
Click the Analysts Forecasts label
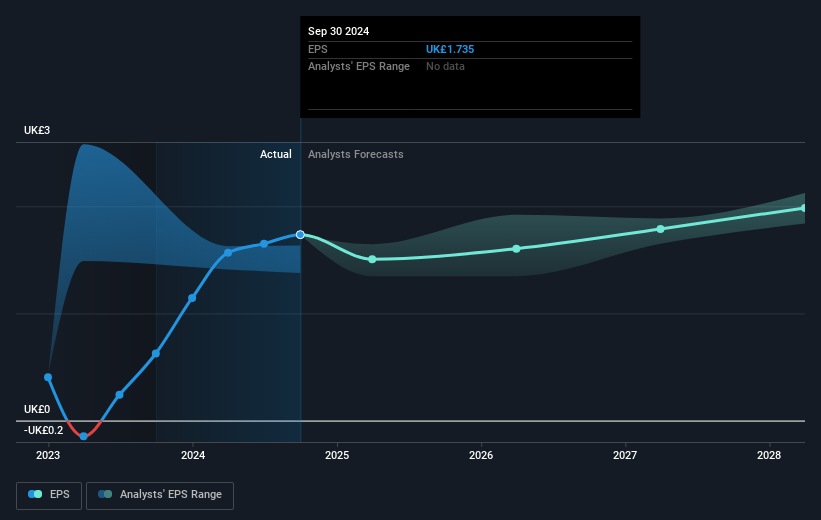coord(356,154)
